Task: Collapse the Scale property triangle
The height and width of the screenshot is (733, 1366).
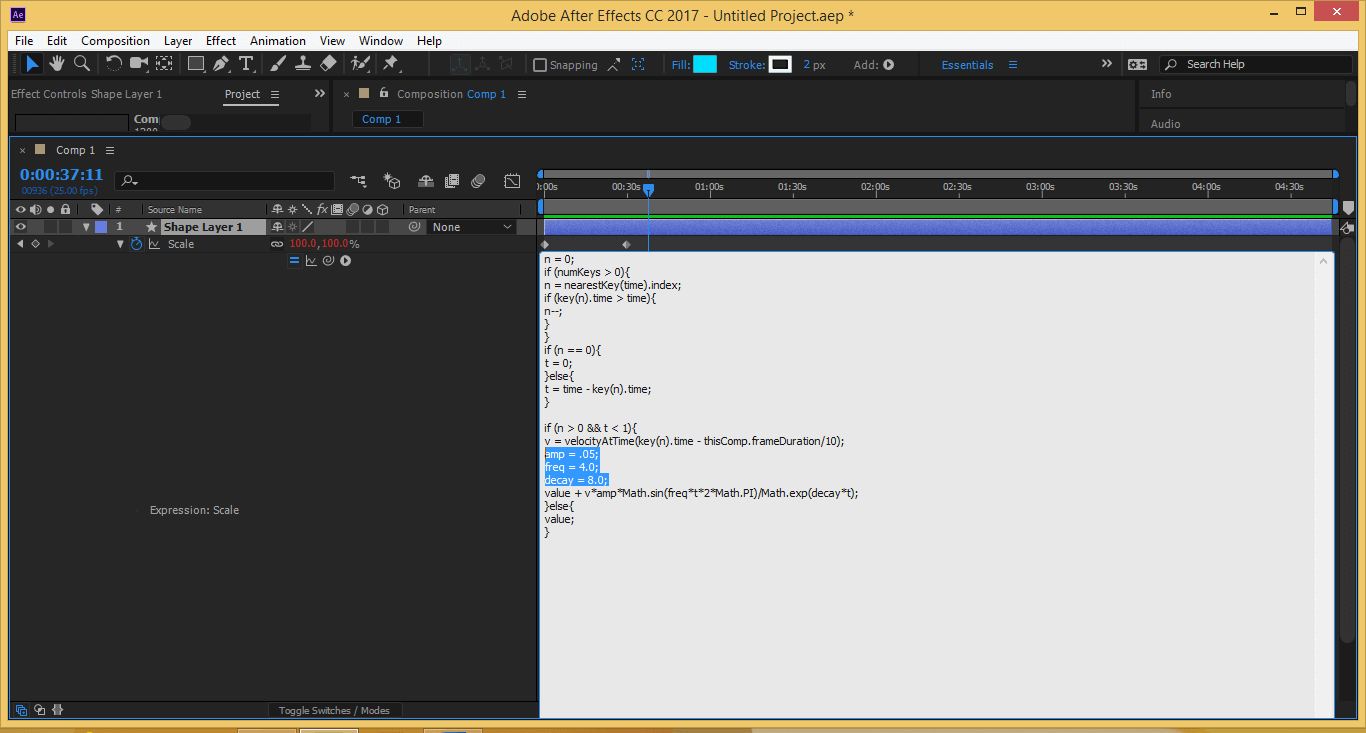Action: (121, 244)
